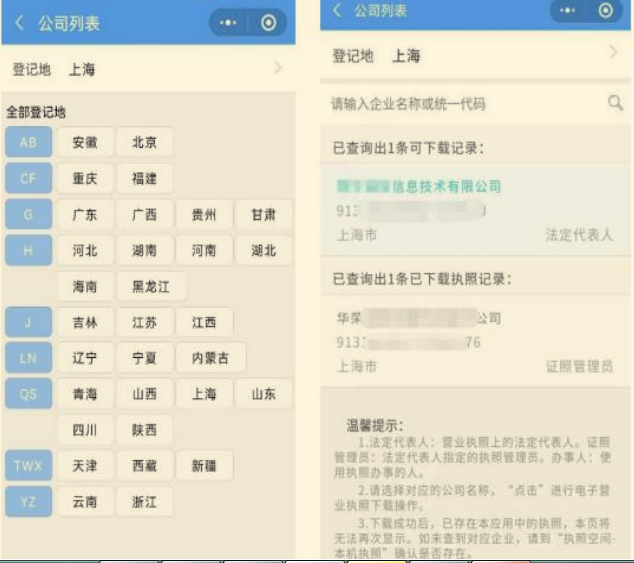The height and width of the screenshot is (563, 634).
Task: Tap 法定代表人 label on first company card
Action: pyautogui.click(x=579, y=235)
